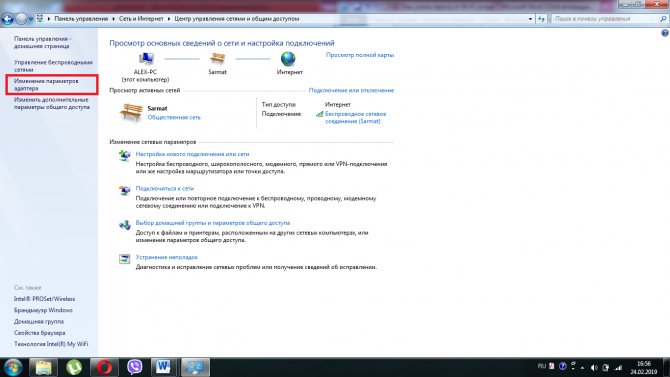Open Домашняя группа link
Image resolution: width=670 pixels, height=377 pixels.
39,321
